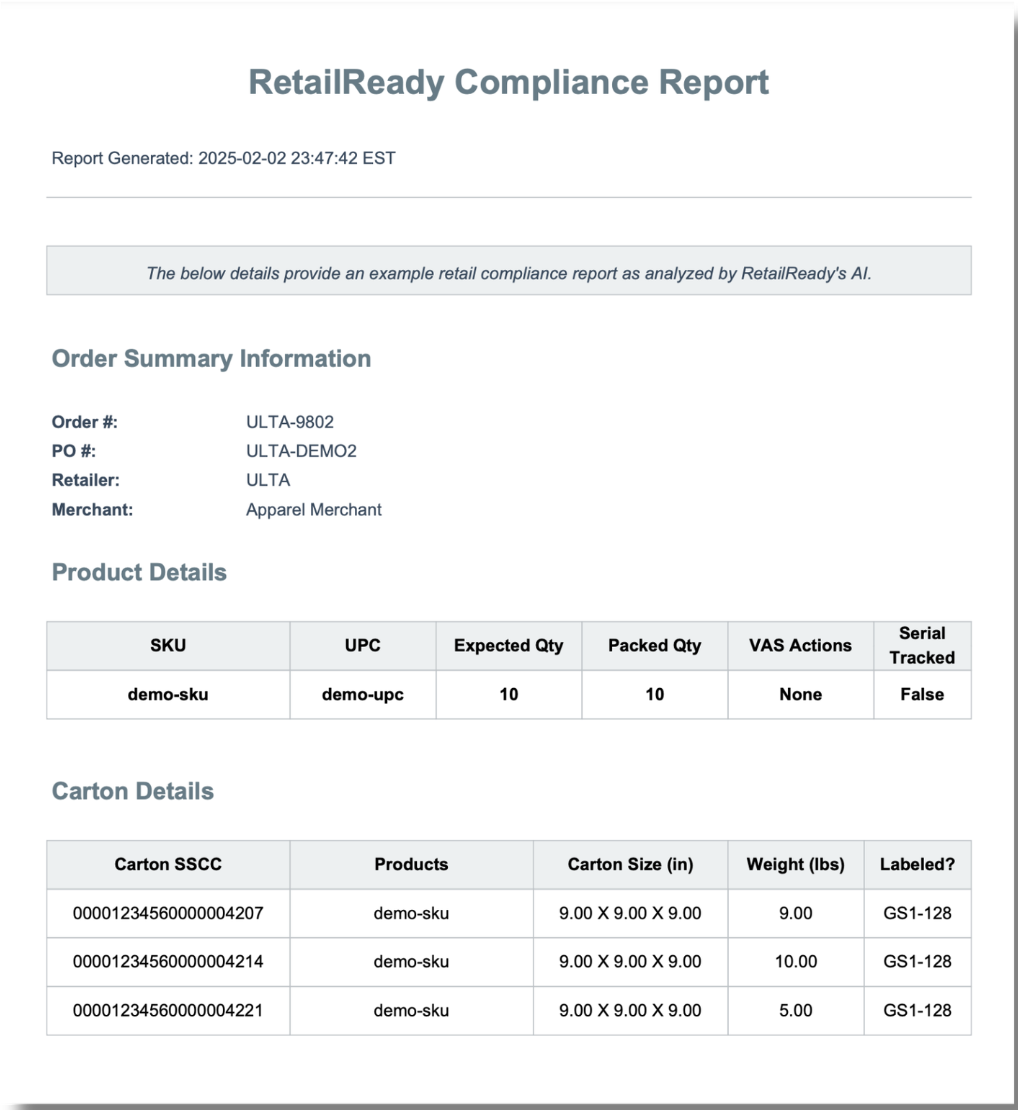Select the Report Generated timestamp line
Viewport: 1018px width, 1110px height.
pos(223,158)
